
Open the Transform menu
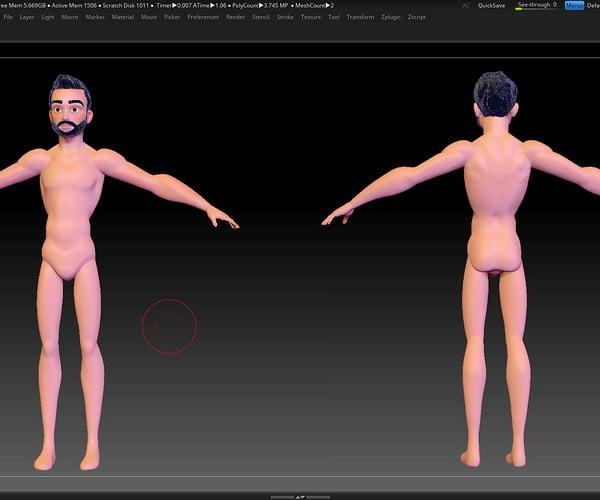[x=360, y=17]
